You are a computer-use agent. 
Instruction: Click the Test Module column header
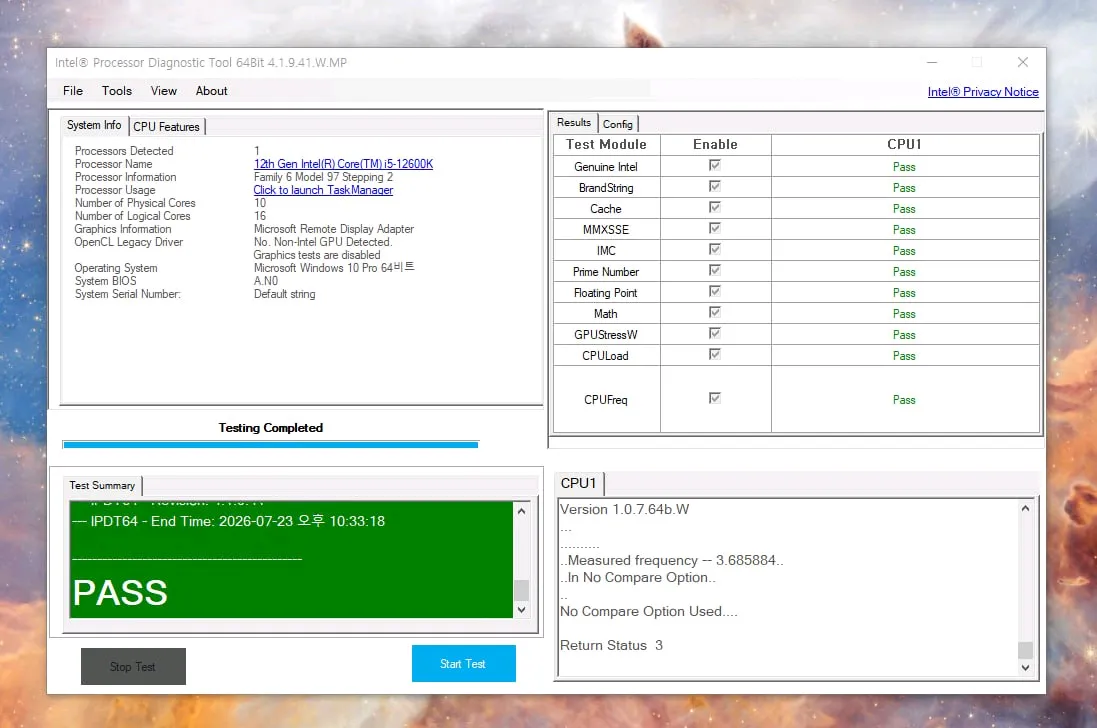click(x=607, y=145)
